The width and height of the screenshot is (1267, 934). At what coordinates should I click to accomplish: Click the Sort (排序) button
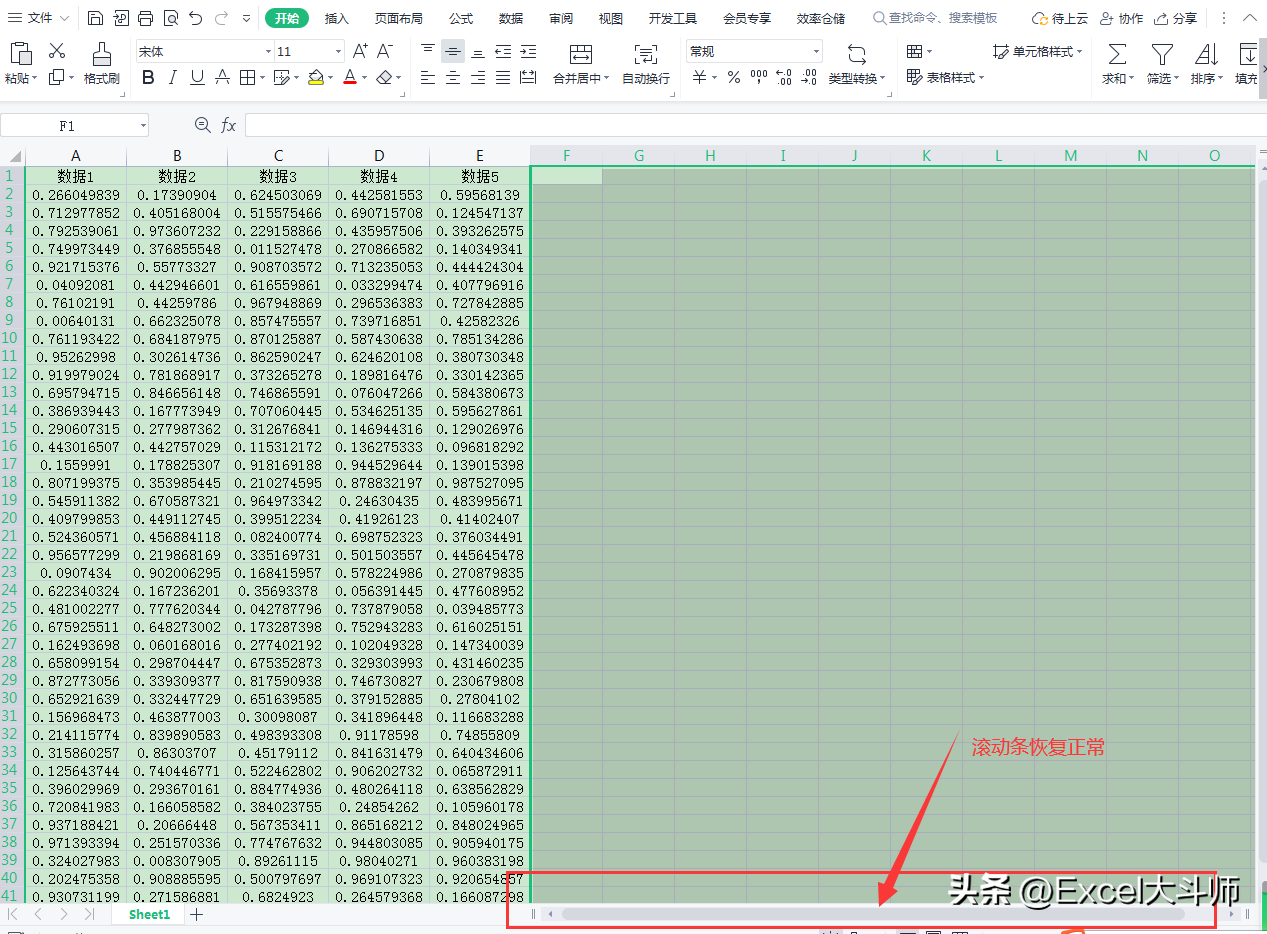coord(1206,64)
